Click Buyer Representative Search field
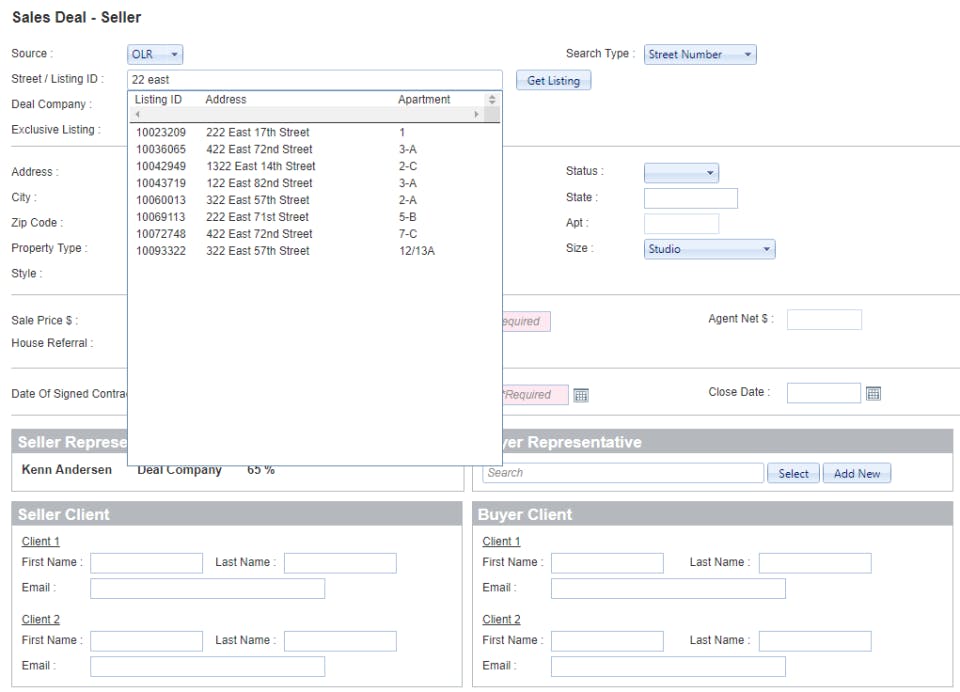The height and width of the screenshot is (692, 960). pyautogui.click(x=623, y=473)
